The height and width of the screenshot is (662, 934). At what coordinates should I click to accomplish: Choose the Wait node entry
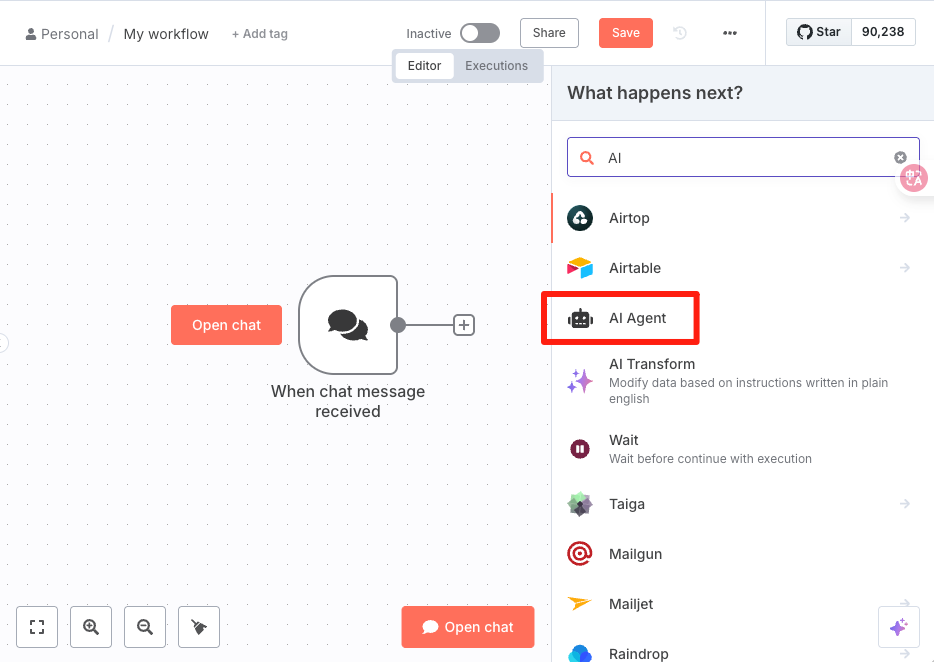click(742, 449)
